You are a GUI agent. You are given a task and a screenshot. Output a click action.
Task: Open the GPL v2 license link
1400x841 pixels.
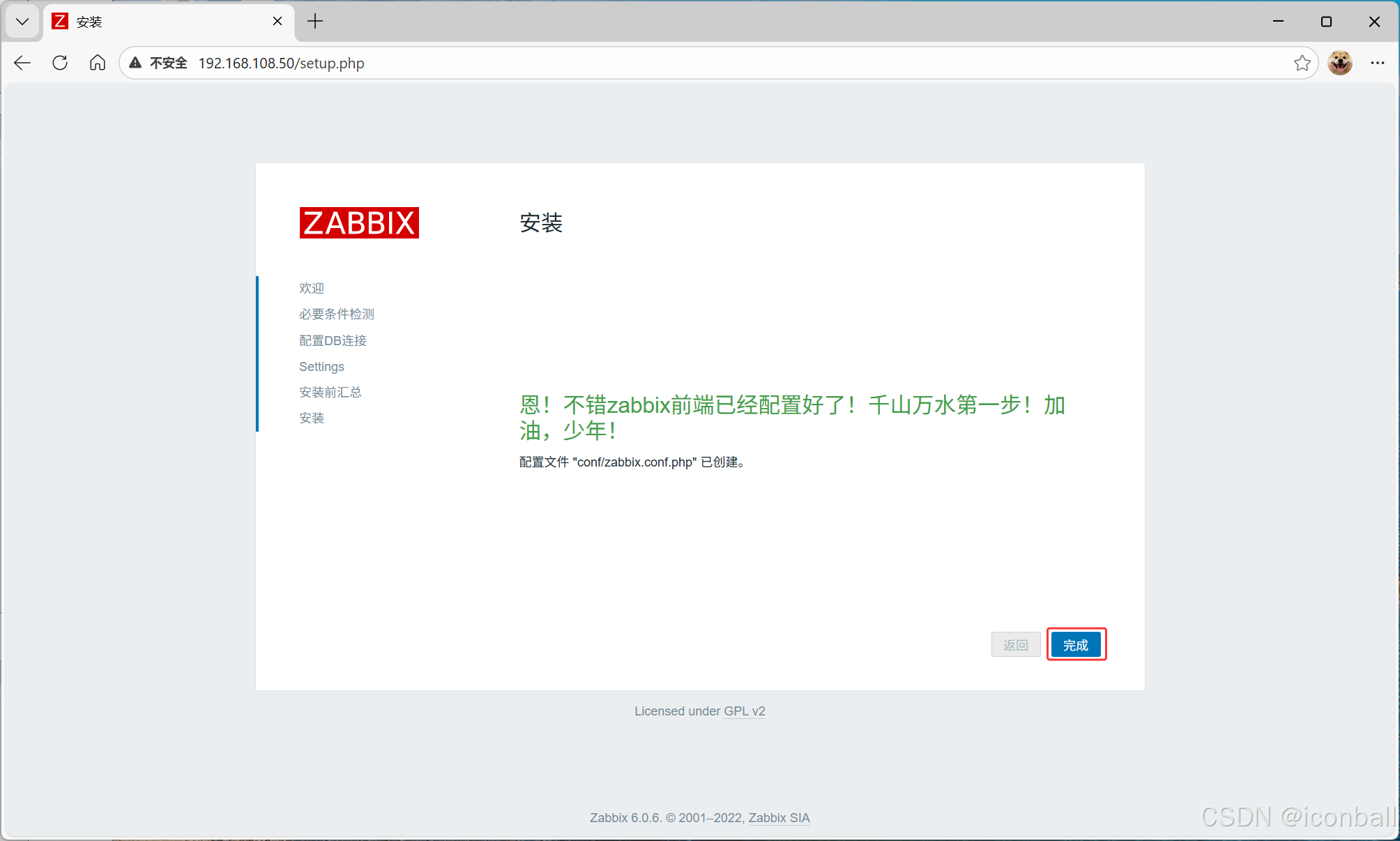tap(744, 711)
